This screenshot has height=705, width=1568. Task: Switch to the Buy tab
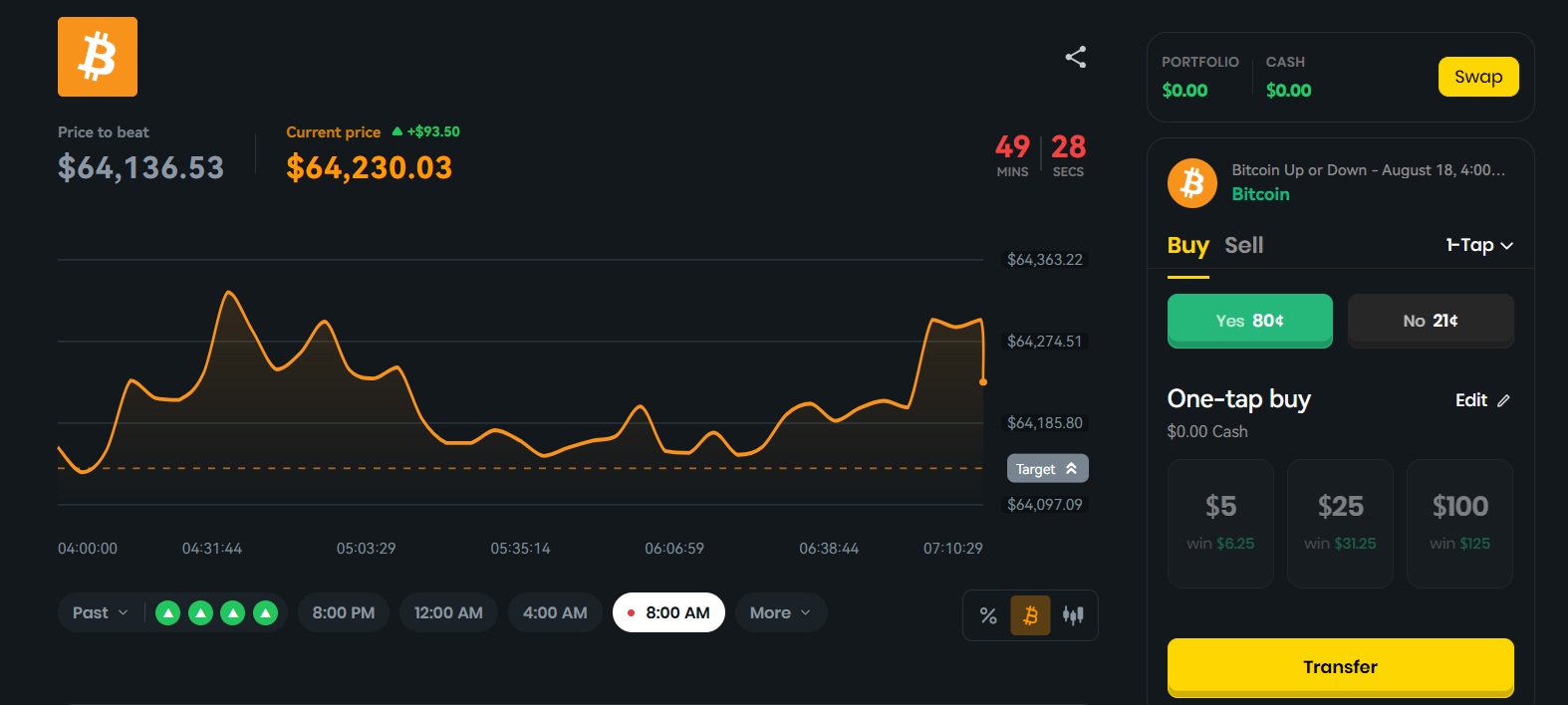[x=1187, y=245]
